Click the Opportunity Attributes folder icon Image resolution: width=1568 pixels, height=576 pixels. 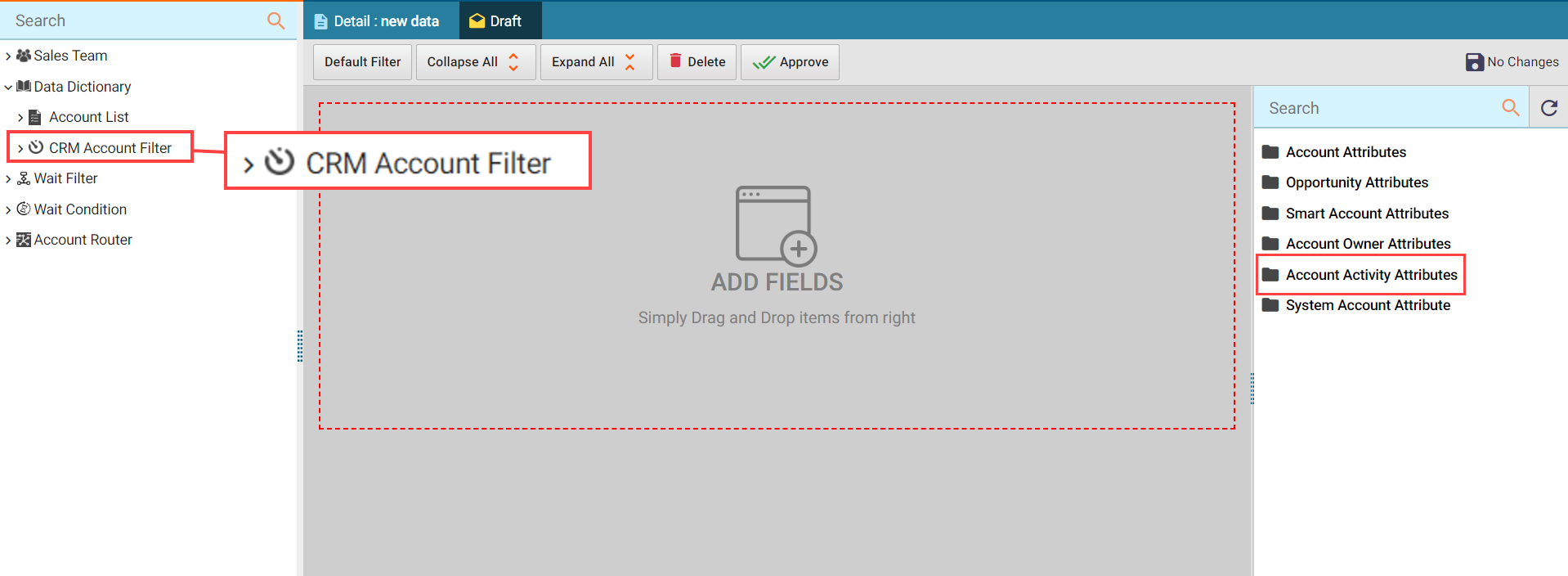(1270, 182)
